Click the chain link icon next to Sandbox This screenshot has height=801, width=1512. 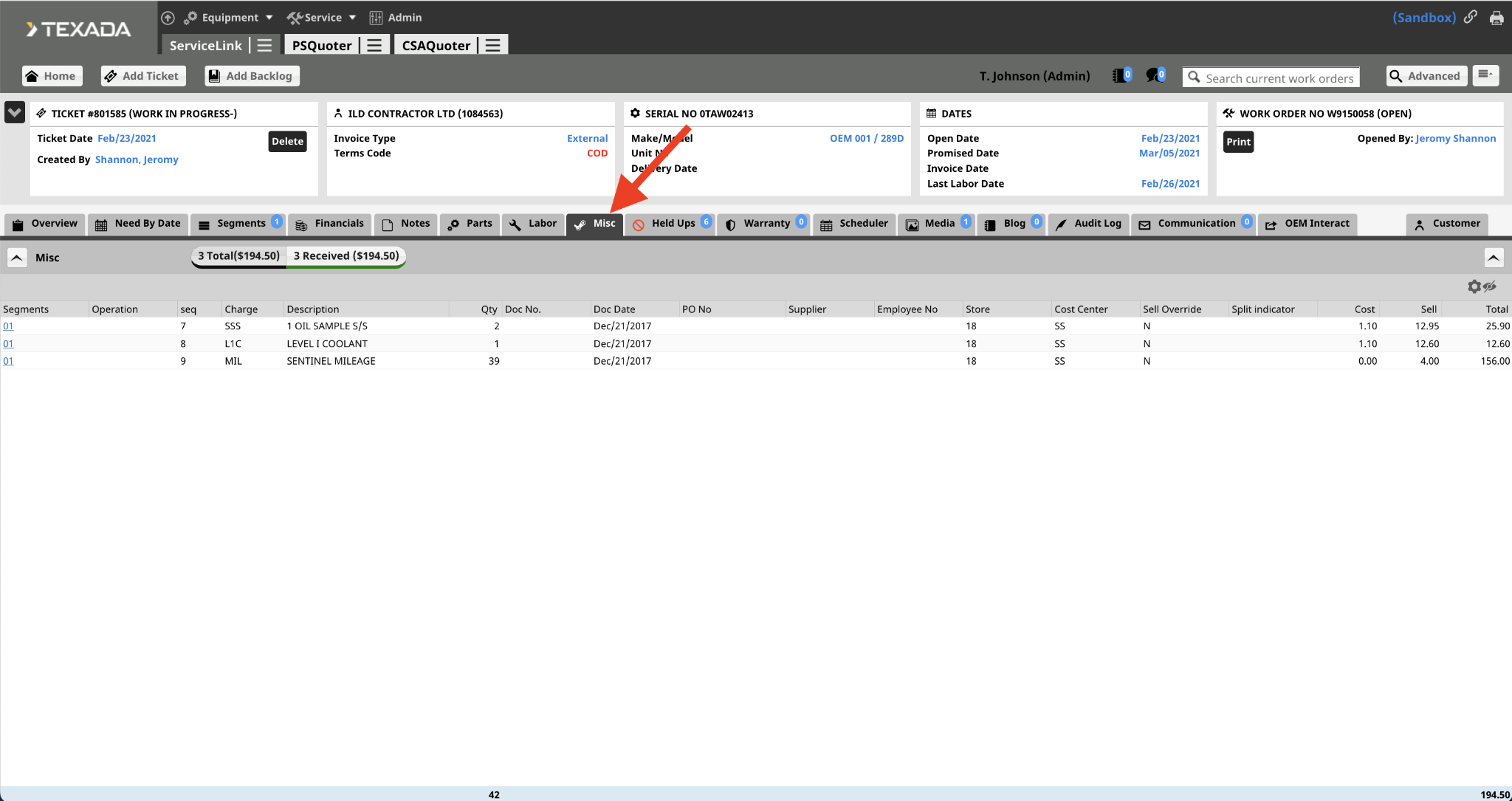tap(1471, 17)
